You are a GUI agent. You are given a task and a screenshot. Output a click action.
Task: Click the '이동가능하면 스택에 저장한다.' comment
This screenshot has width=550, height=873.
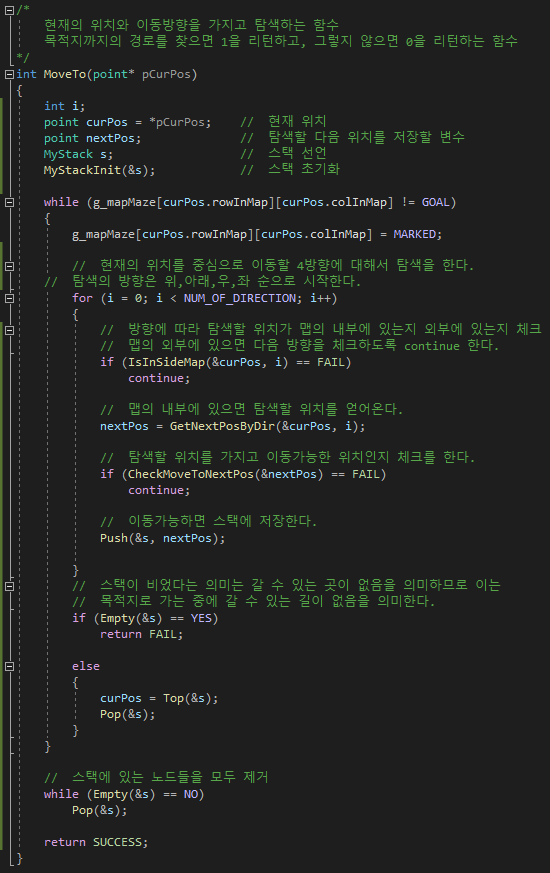(x=208, y=521)
